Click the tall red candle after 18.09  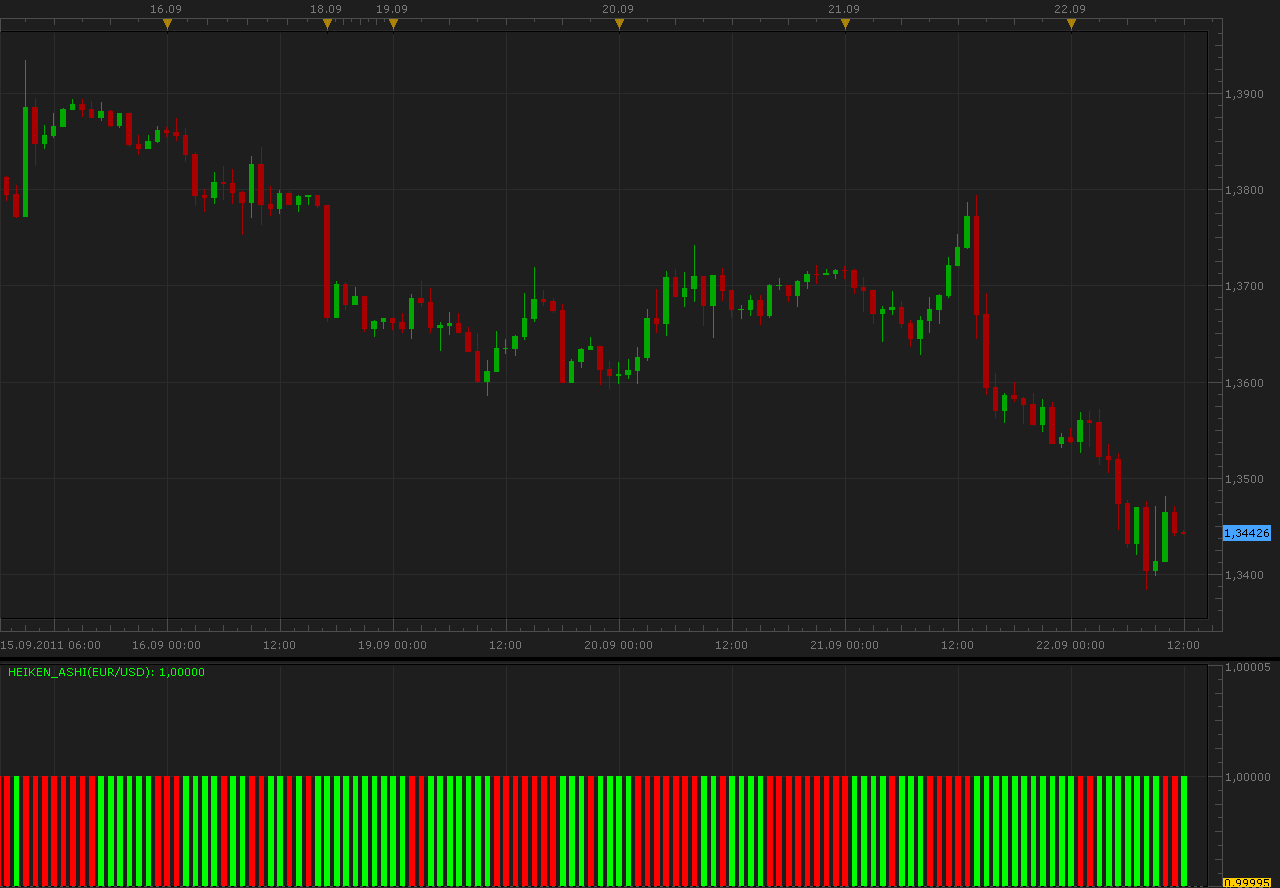click(x=327, y=262)
